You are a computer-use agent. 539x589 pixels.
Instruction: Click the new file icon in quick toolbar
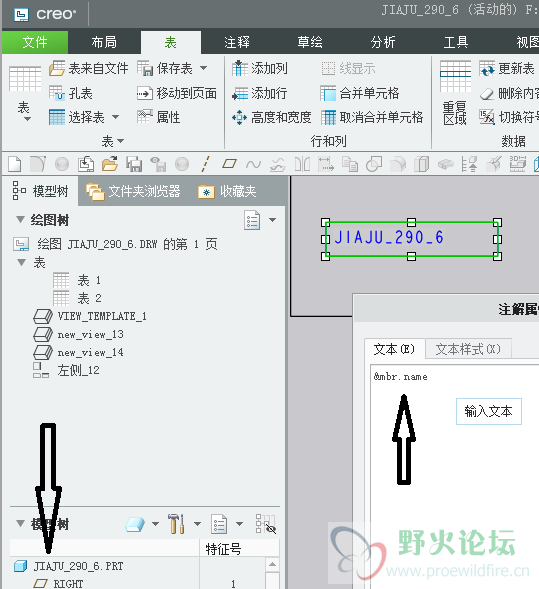(15, 164)
